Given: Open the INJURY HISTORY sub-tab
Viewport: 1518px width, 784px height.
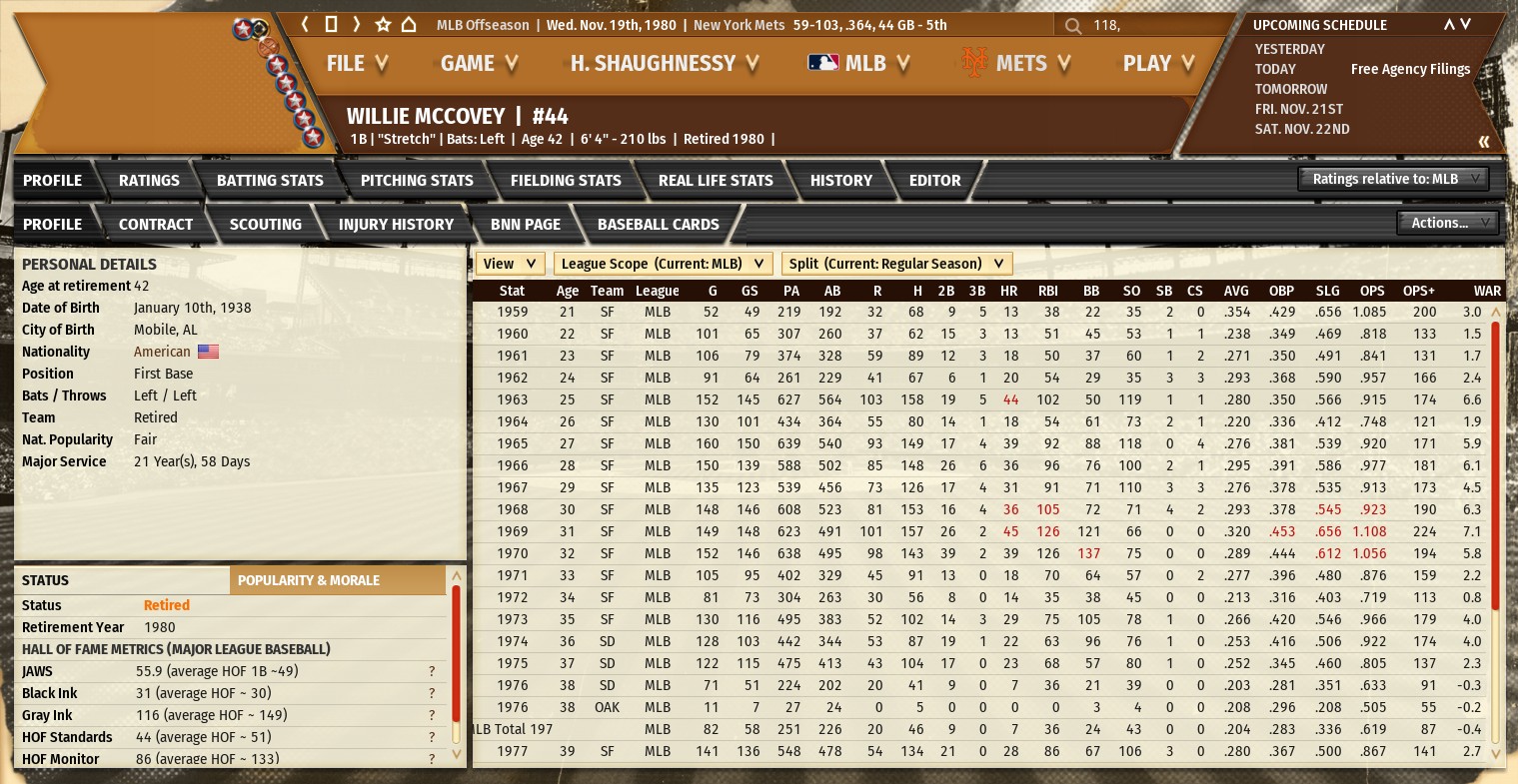Looking at the screenshot, I should [x=396, y=225].
